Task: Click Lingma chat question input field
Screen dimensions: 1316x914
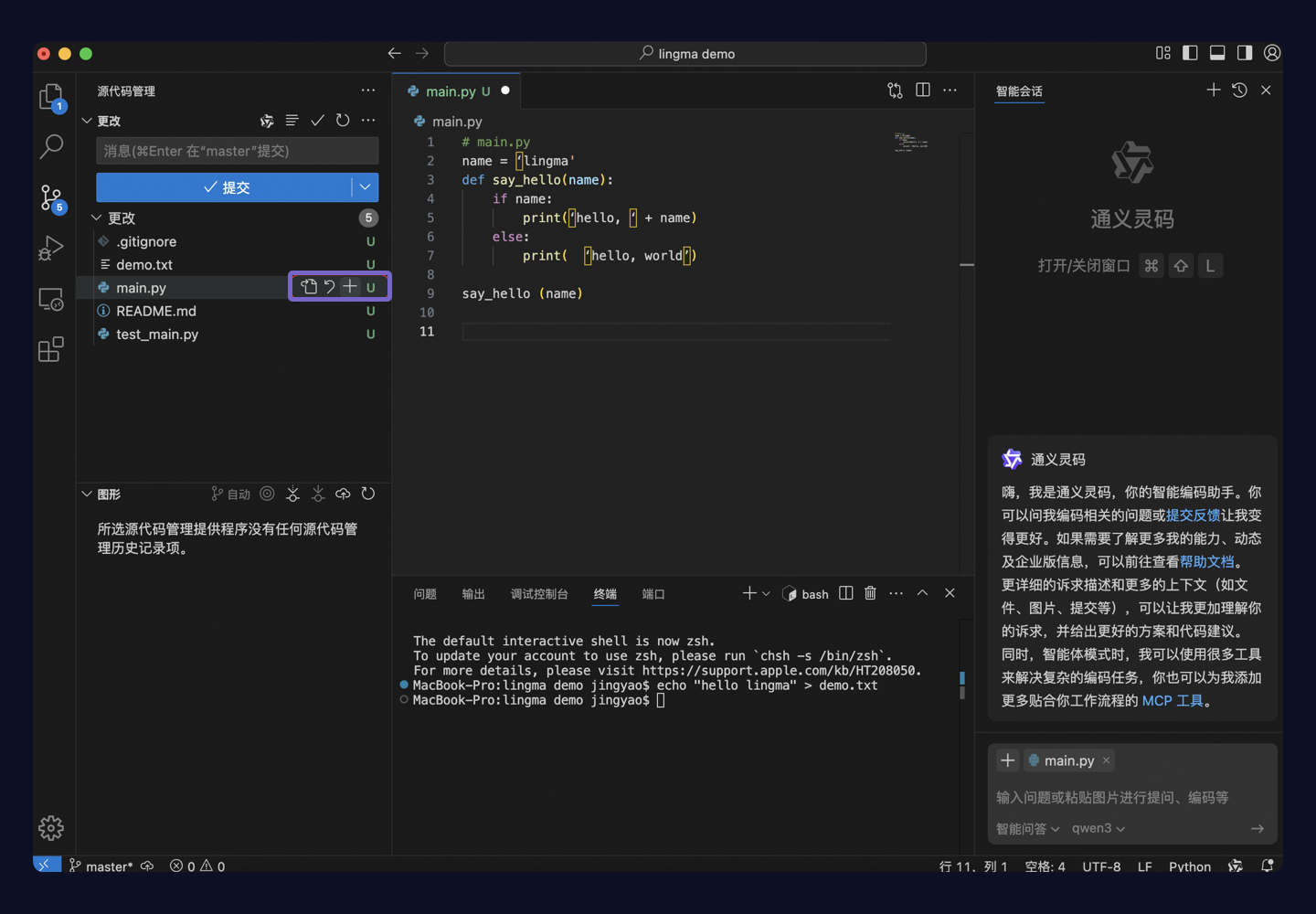Action: click(x=1131, y=797)
